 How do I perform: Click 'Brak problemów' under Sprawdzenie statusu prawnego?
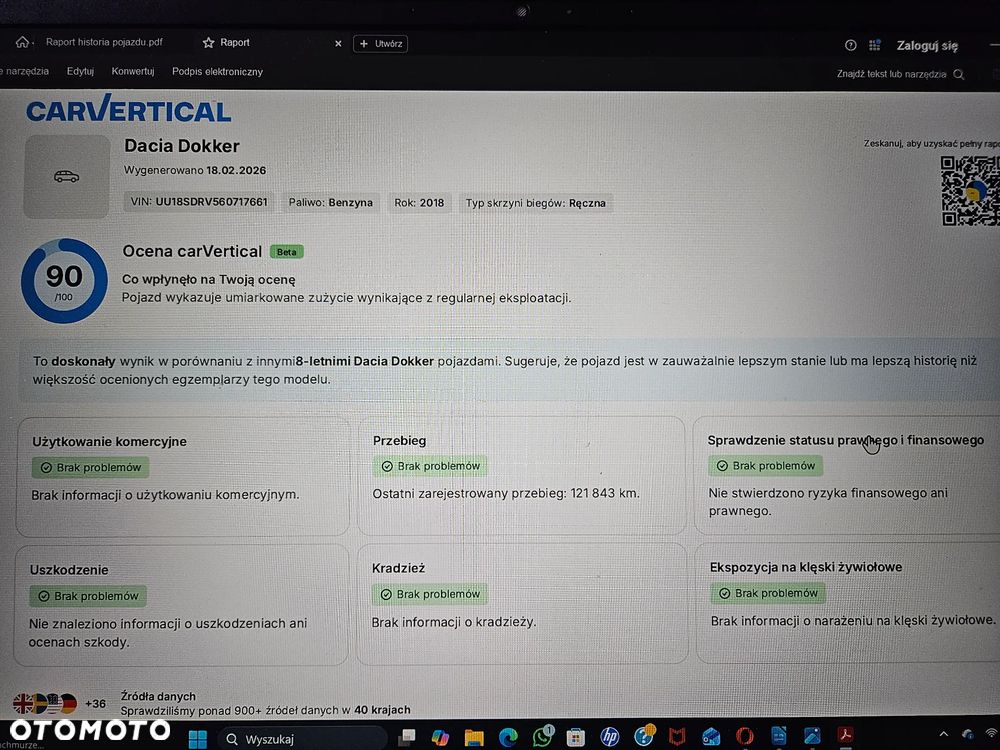point(765,466)
